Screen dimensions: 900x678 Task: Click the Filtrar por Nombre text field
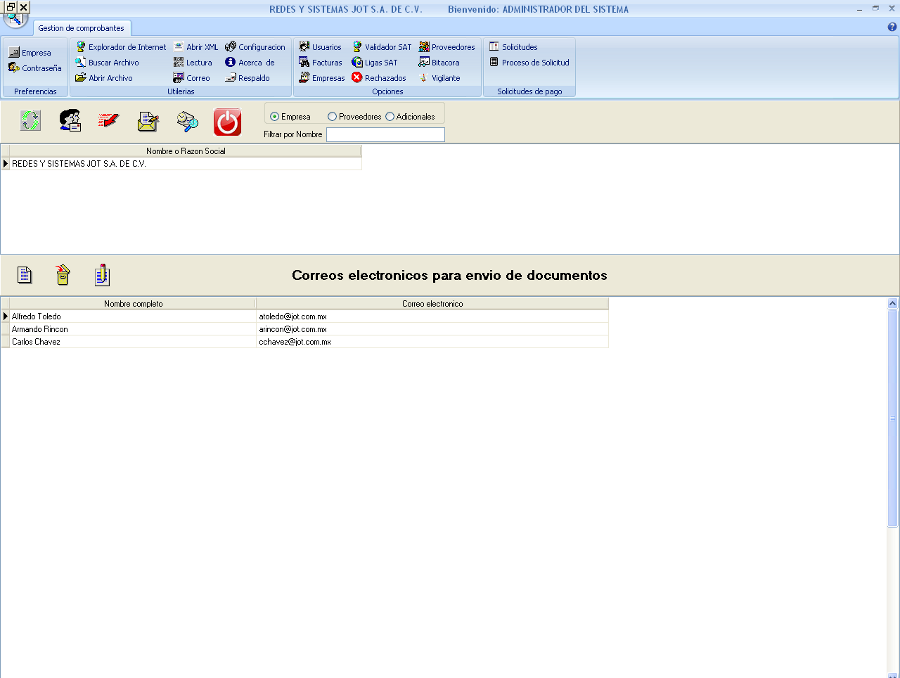click(x=385, y=133)
